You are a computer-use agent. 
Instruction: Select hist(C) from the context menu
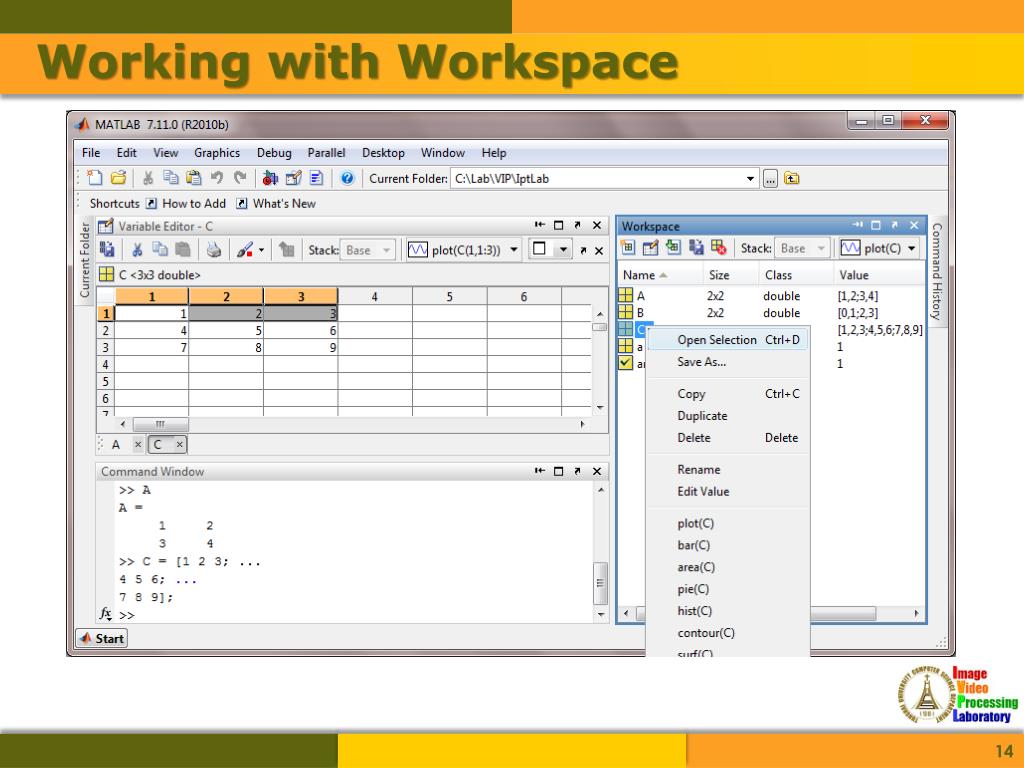click(x=728, y=611)
